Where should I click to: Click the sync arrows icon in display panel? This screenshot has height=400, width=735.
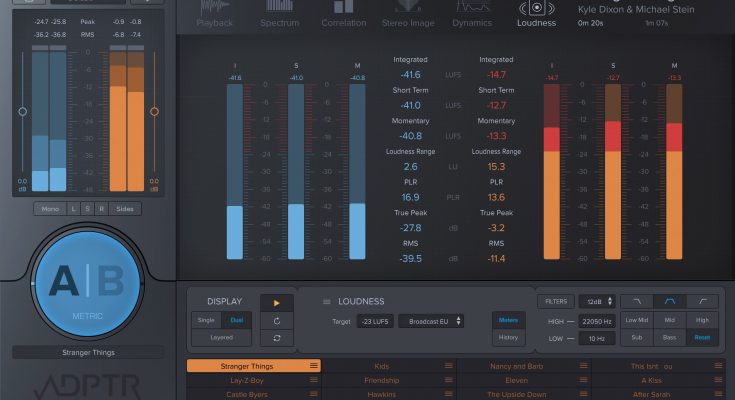(275, 339)
